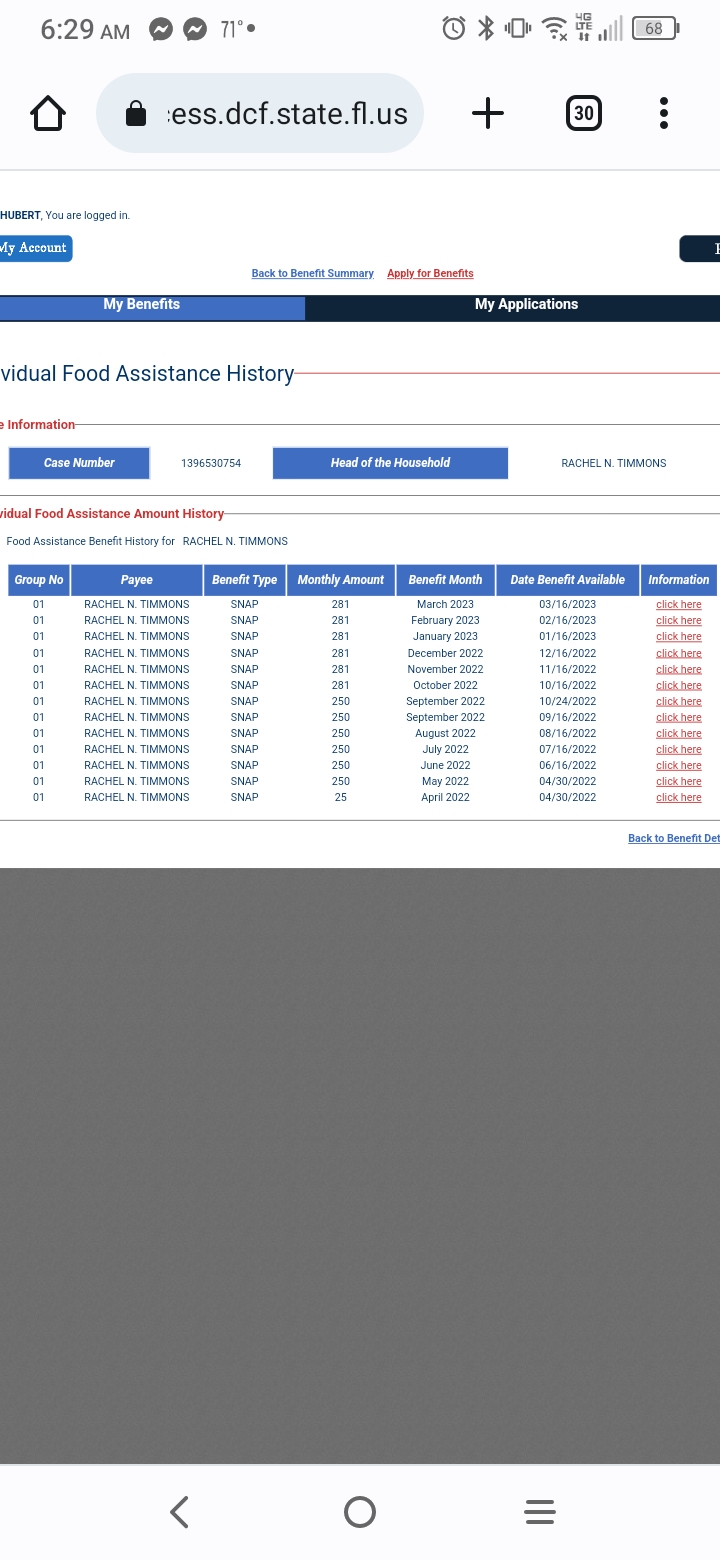Viewport: 720px width, 1560px height.
Task: Select the 25 amount for April 2022
Action: coord(341,797)
